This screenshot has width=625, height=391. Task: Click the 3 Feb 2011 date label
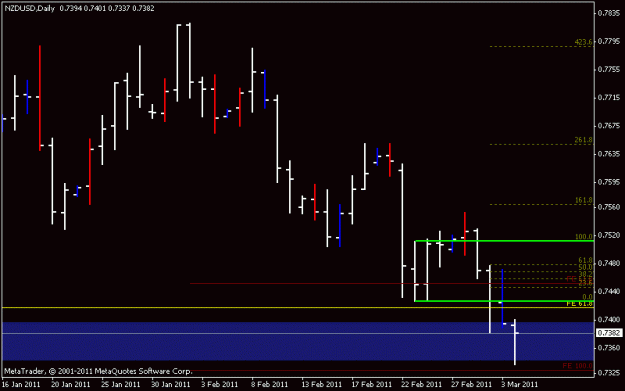[x=220, y=385]
